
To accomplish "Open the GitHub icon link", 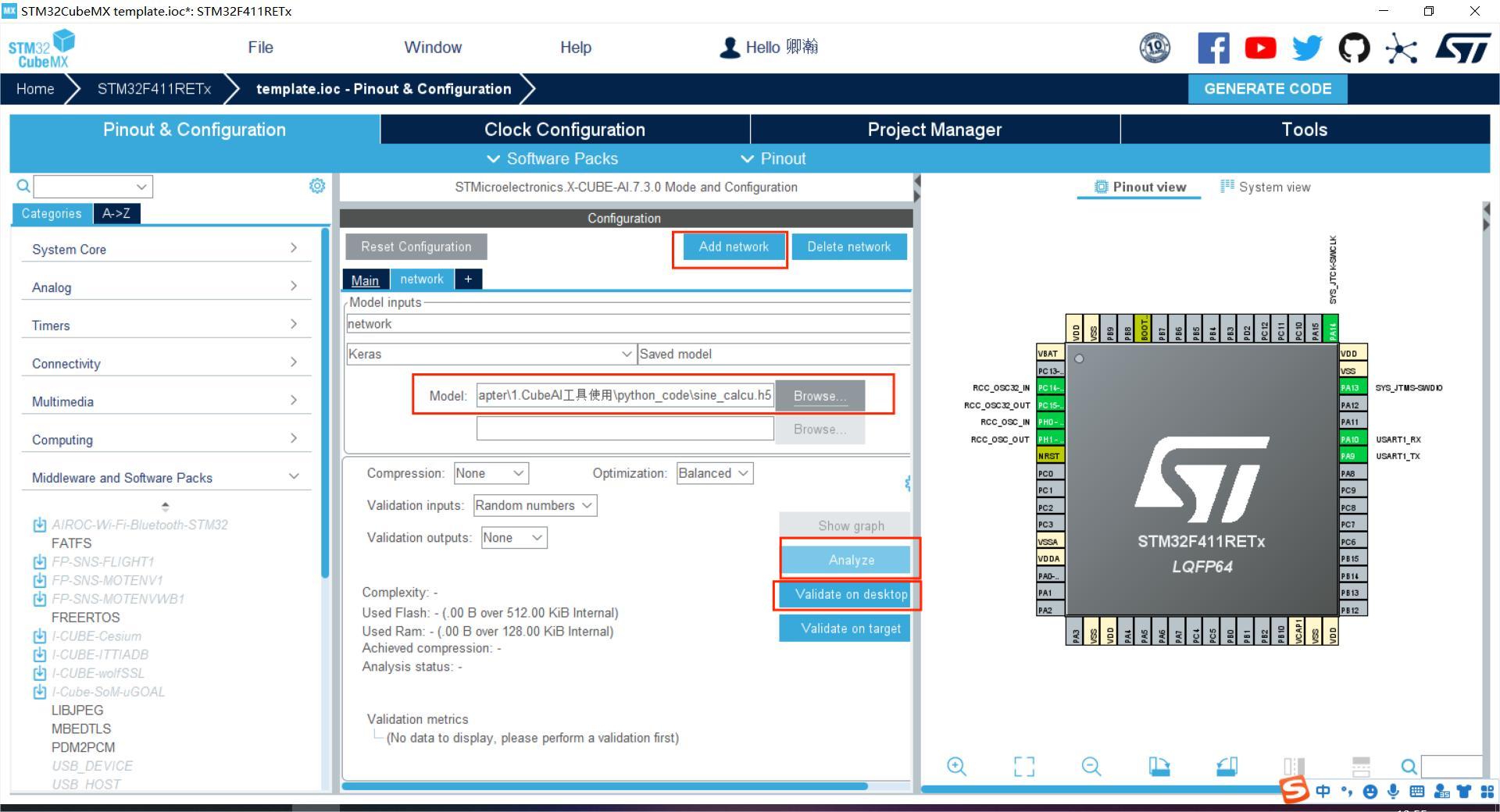I will pos(1354,48).
